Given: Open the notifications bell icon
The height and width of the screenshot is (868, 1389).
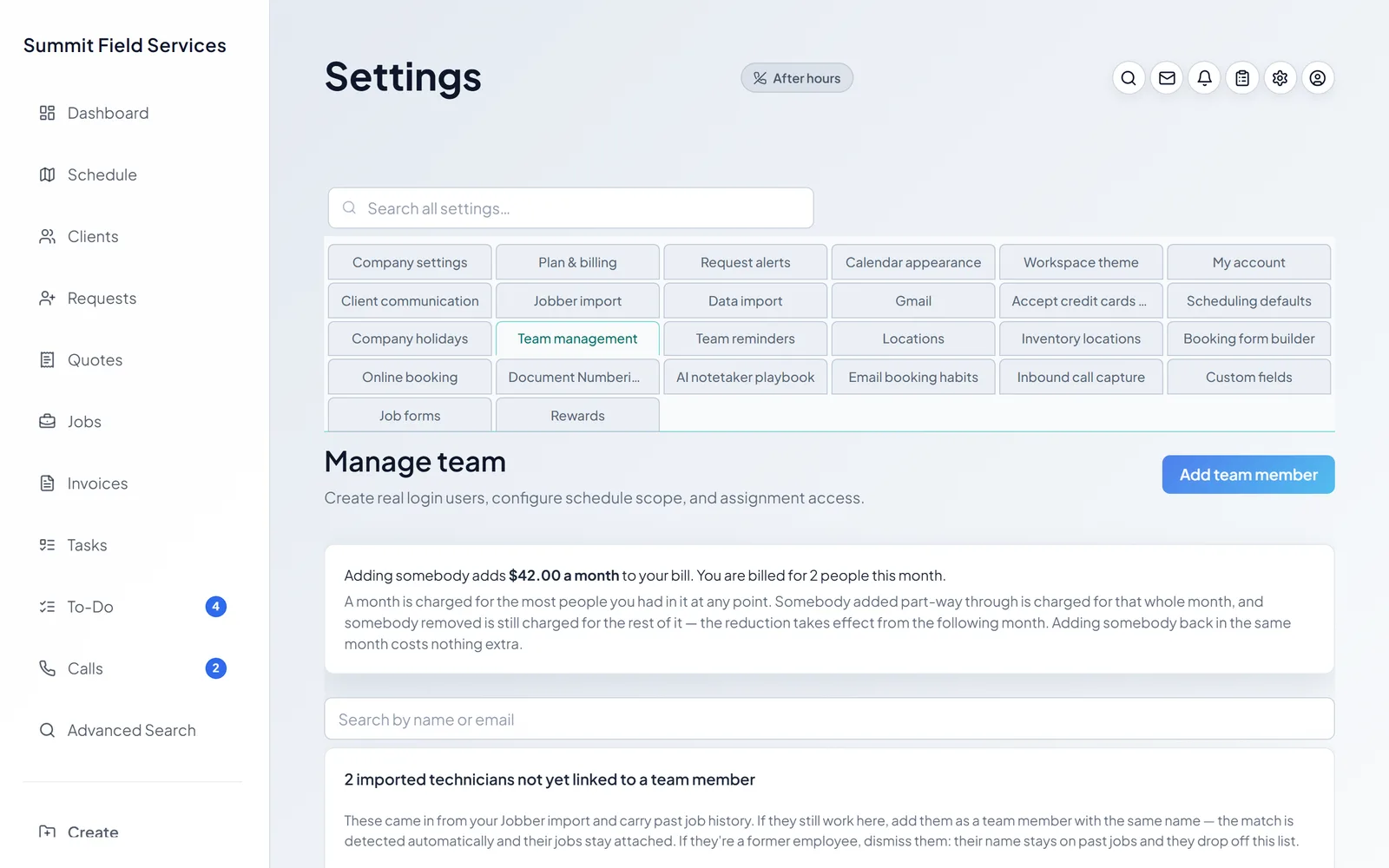Looking at the screenshot, I should (1205, 78).
